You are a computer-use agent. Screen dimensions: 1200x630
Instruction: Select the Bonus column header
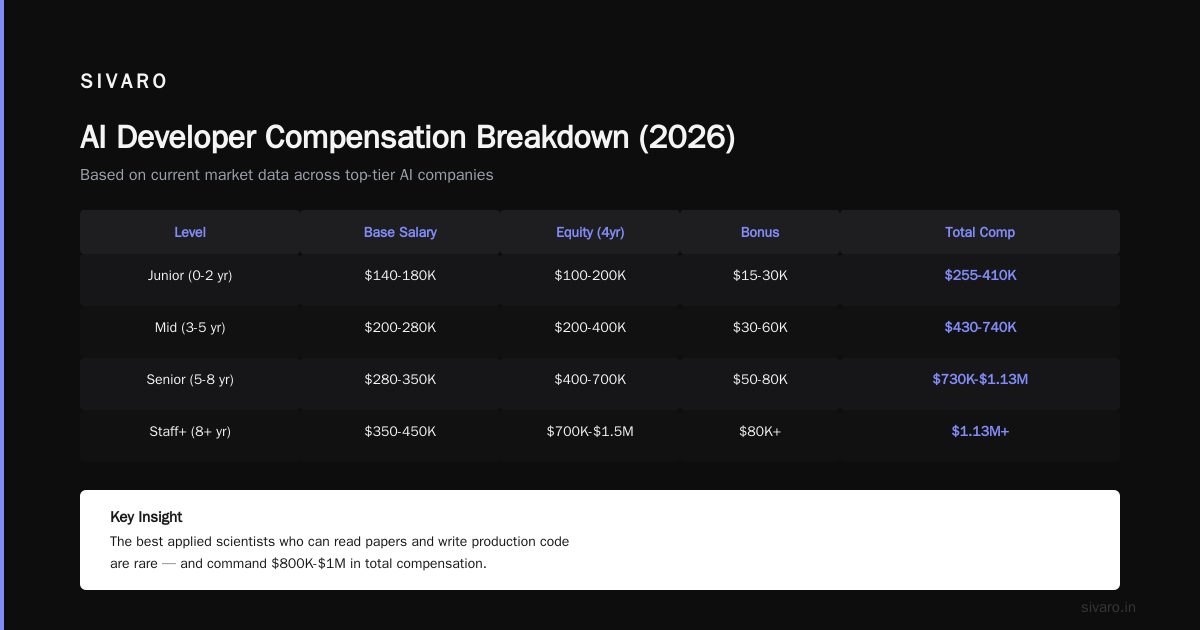coord(760,232)
